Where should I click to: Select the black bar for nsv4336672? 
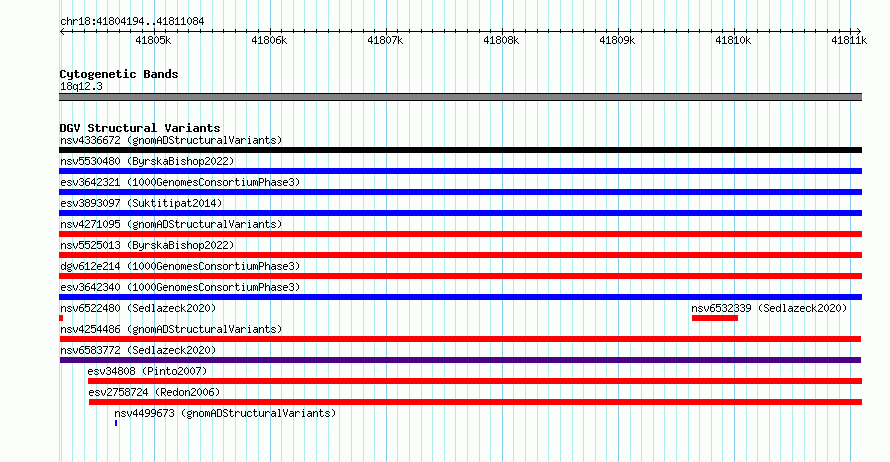pyautogui.click(x=460, y=150)
